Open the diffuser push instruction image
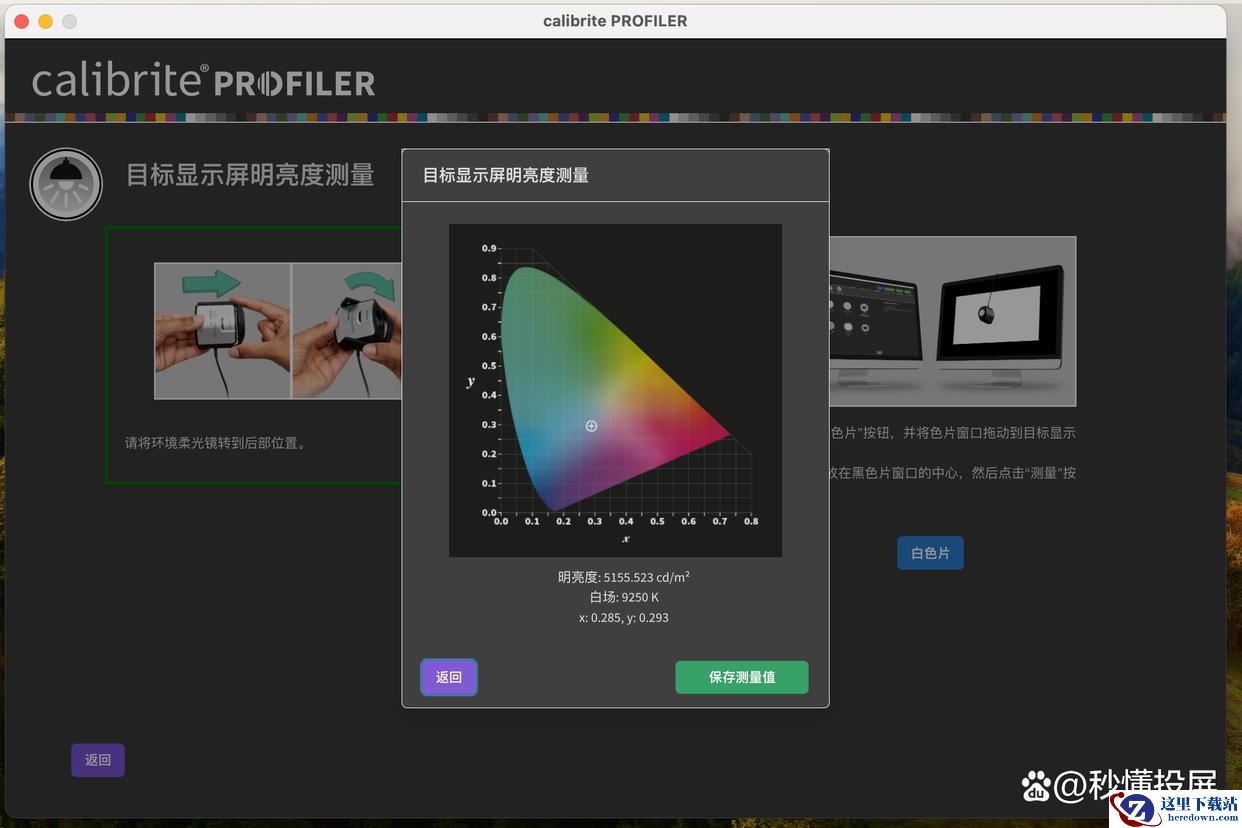The height and width of the screenshot is (828, 1242). coord(222,331)
